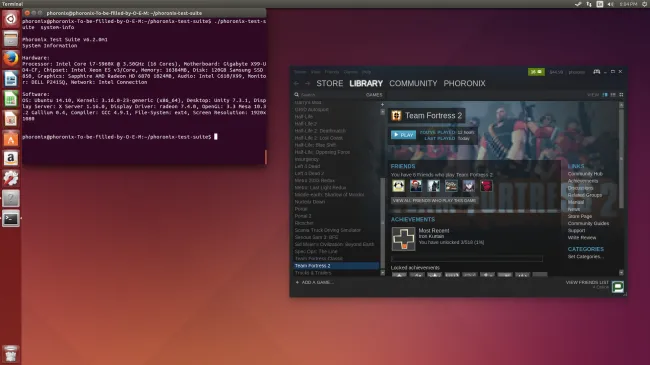Open the Trash in the launcher
Screen dimensions: 650x365
click(11, 354)
